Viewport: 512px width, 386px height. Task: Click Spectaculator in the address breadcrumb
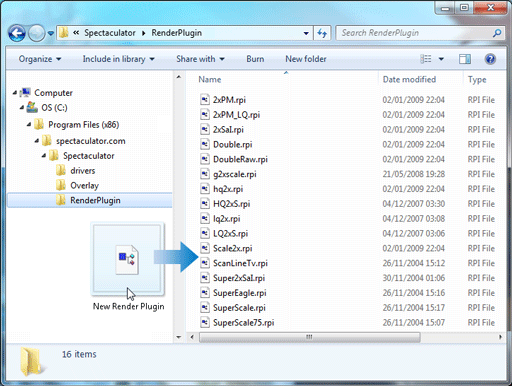pos(110,33)
